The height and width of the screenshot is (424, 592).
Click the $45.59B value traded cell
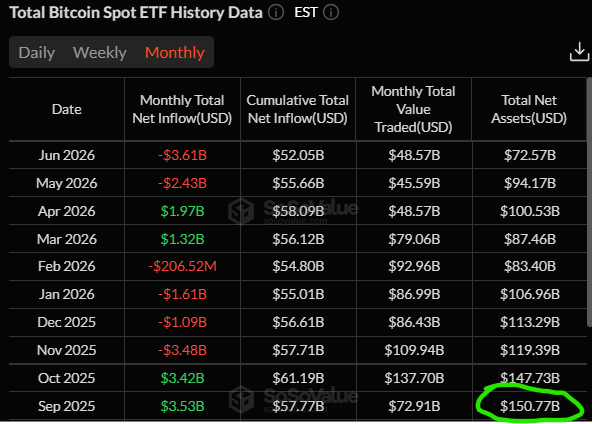point(414,183)
